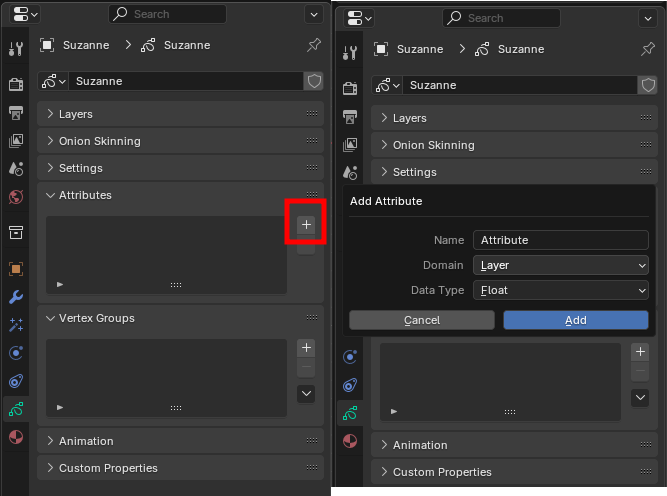This screenshot has width=667, height=496.
Task: Cancel the Add Attribute dialog
Action: 422,320
